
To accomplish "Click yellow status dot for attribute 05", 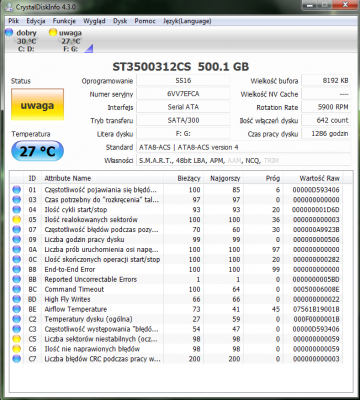I will pos(16,219).
